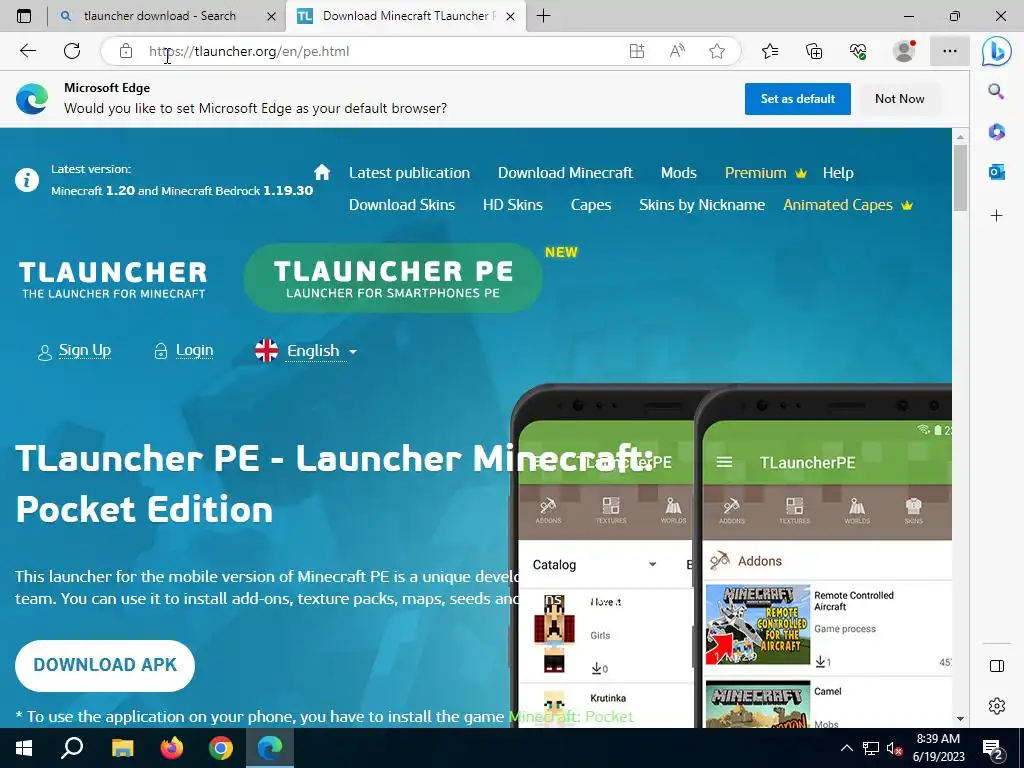Open Firefox from the taskbar
Screen dimensions: 1024x768
tap(172, 748)
